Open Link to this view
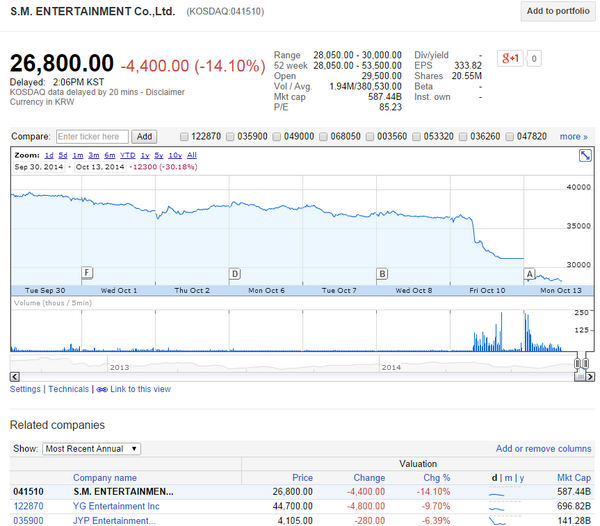 coord(140,389)
